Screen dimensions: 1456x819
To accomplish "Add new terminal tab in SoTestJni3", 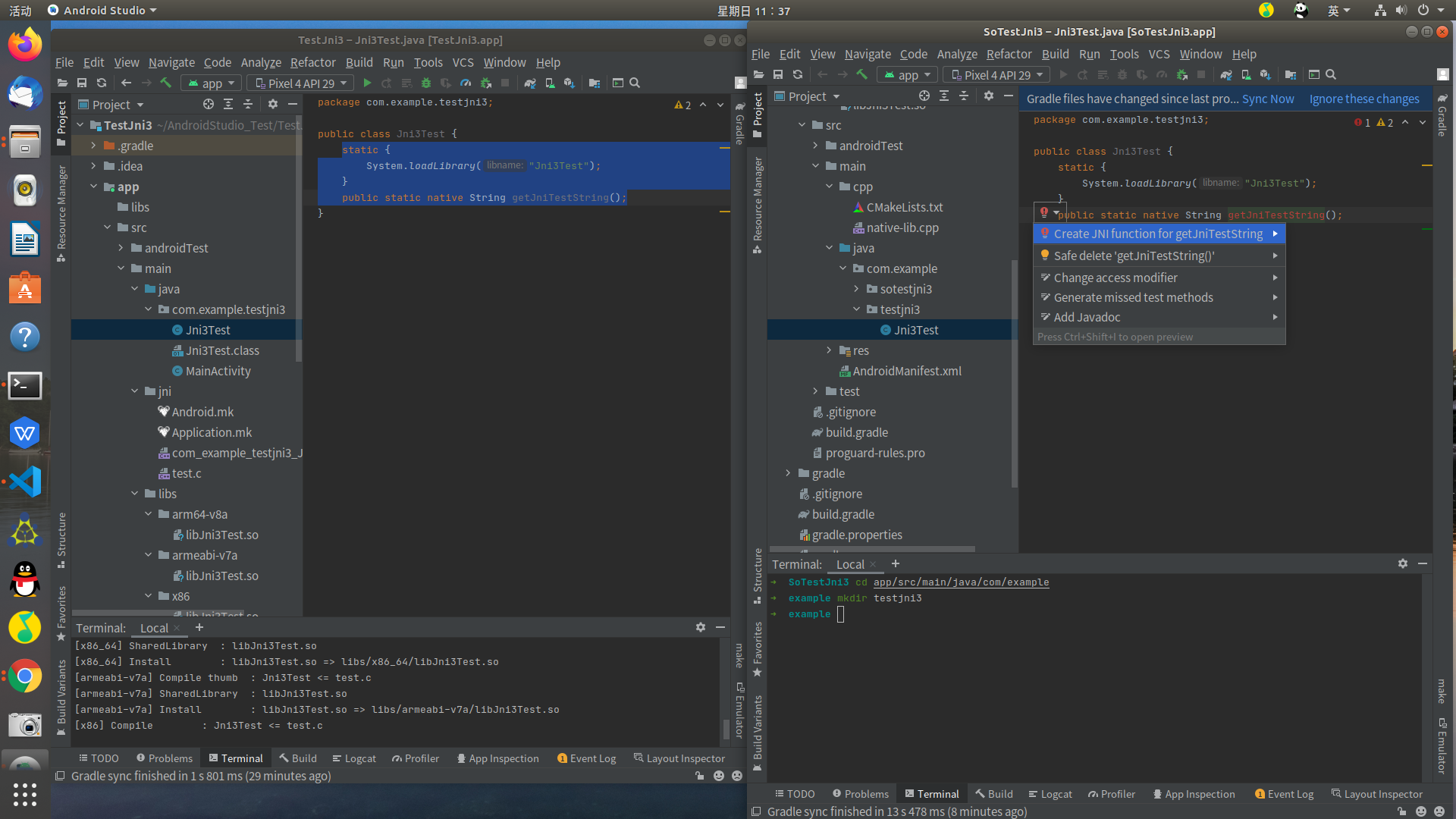I will coord(896,563).
